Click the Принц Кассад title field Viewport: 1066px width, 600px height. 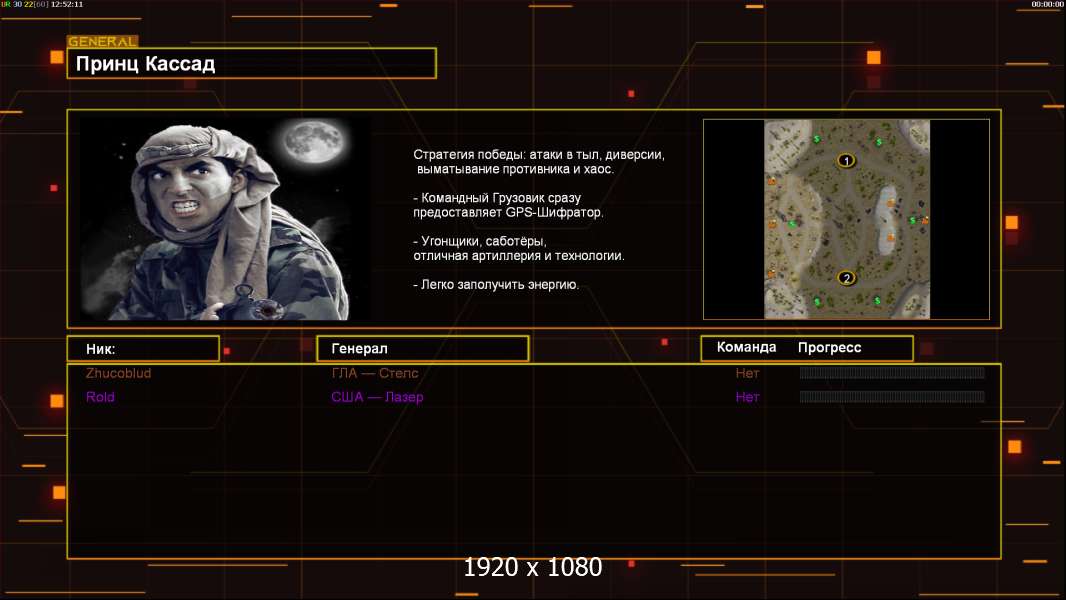click(x=251, y=64)
